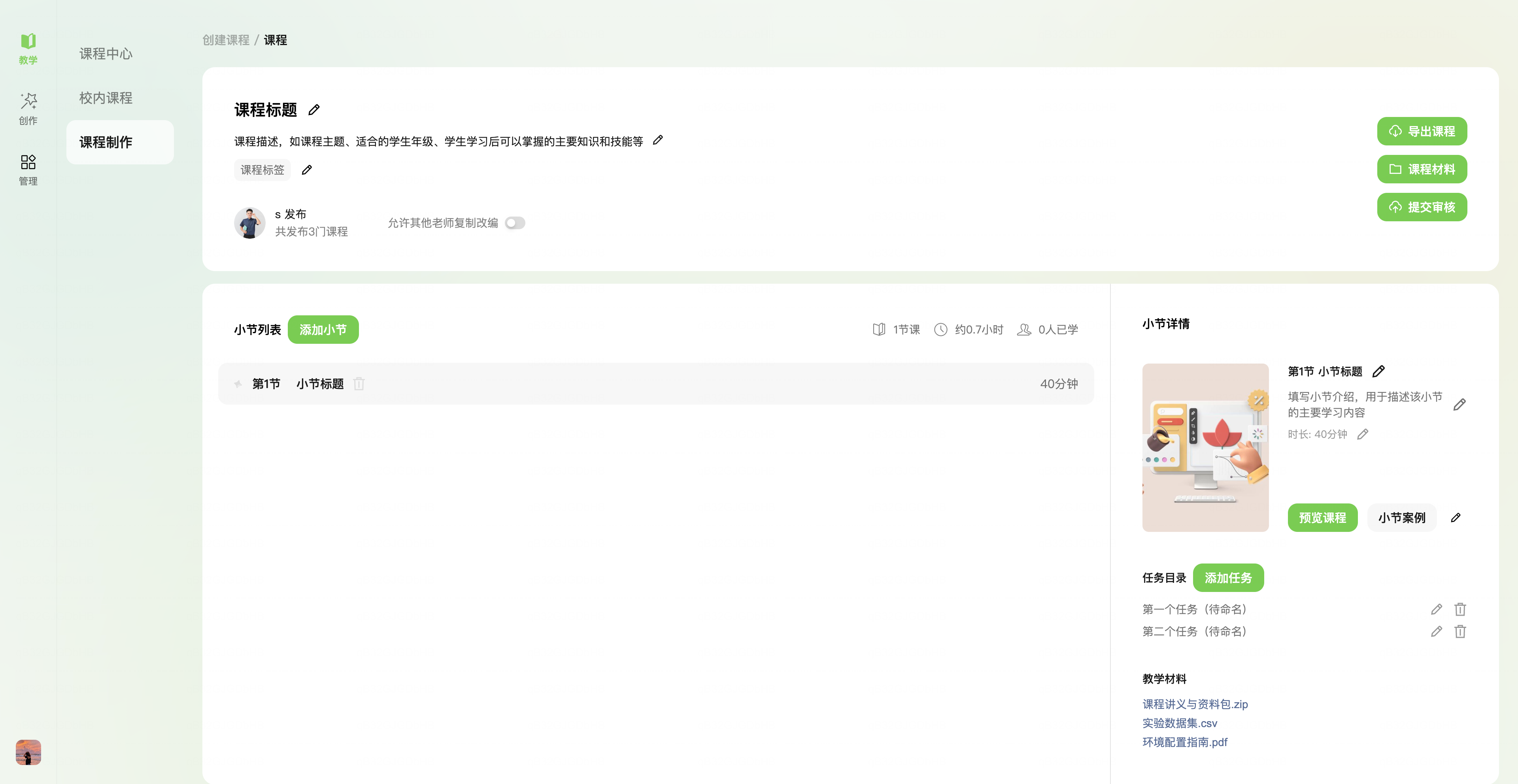This screenshot has height=784, width=1518.
Task: Delete 第二个任务 with its trash icon
Action: [x=1459, y=631]
